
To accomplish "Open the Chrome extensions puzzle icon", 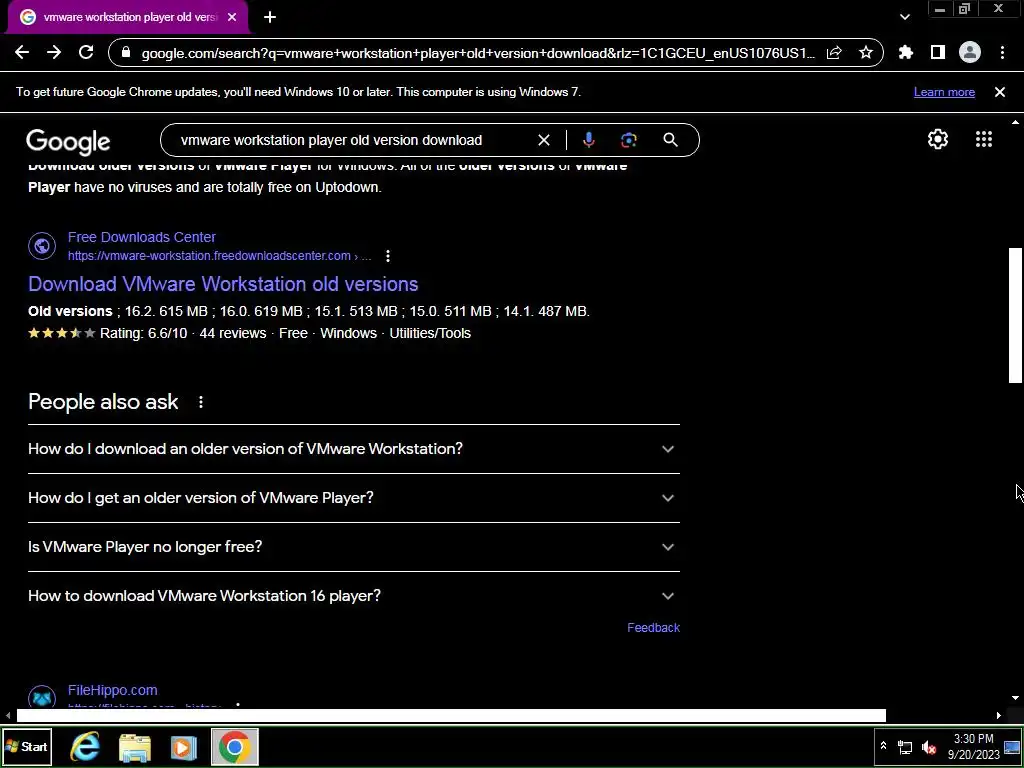I will (906, 53).
